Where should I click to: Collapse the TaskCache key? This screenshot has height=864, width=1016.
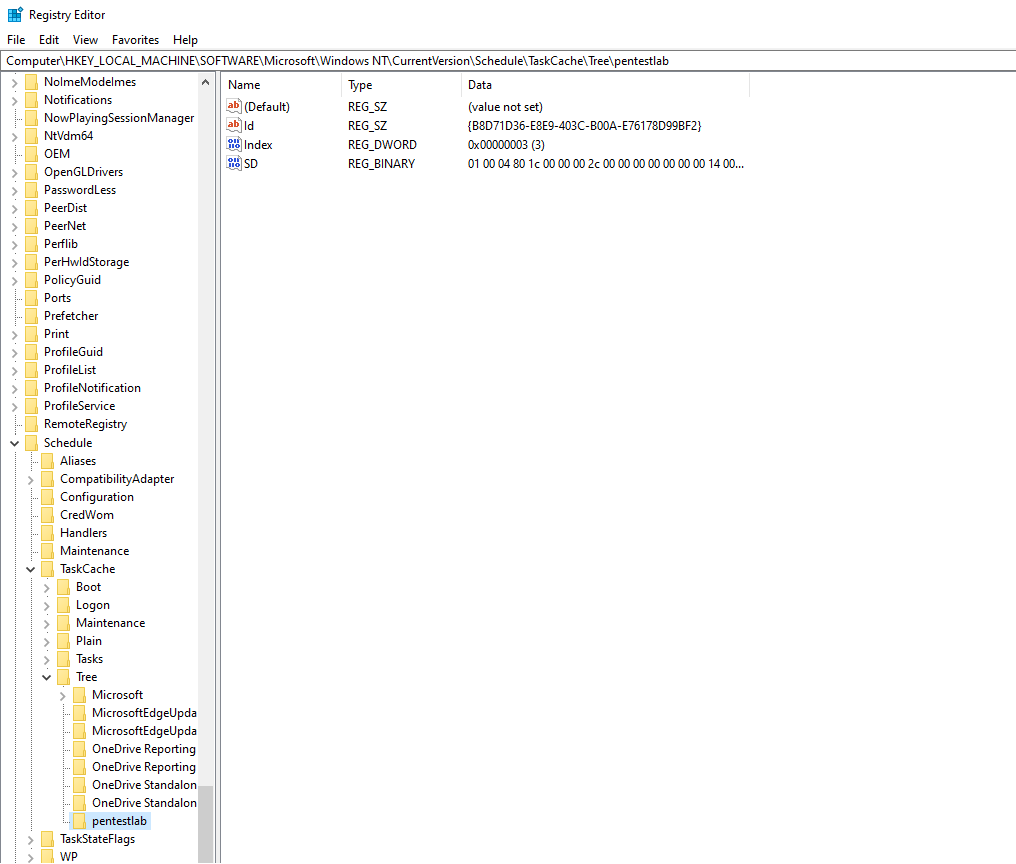[x=31, y=569]
